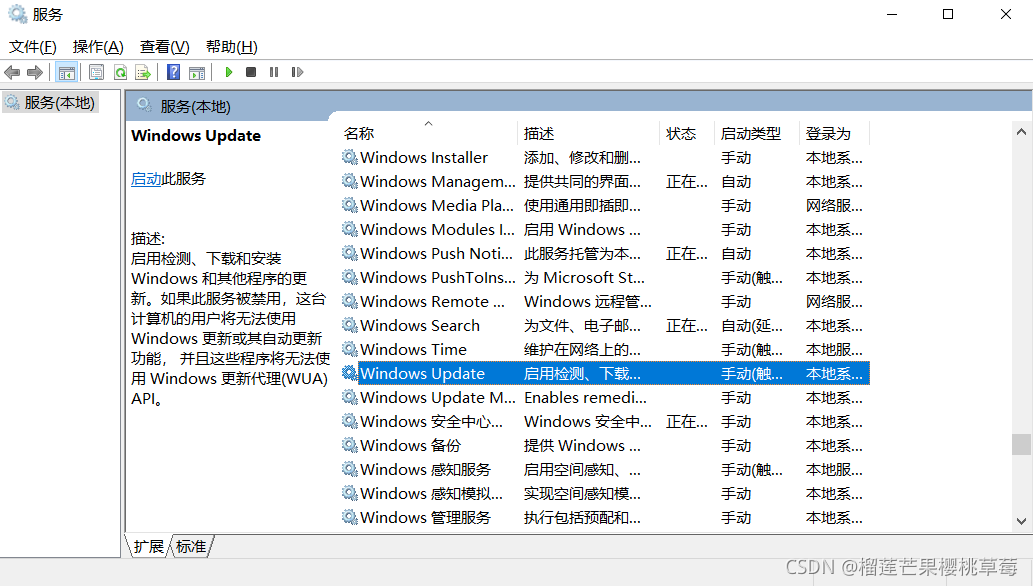Click gear icon of Windows 管理服务 row
This screenshot has height=586, width=1033.
(350, 517)
